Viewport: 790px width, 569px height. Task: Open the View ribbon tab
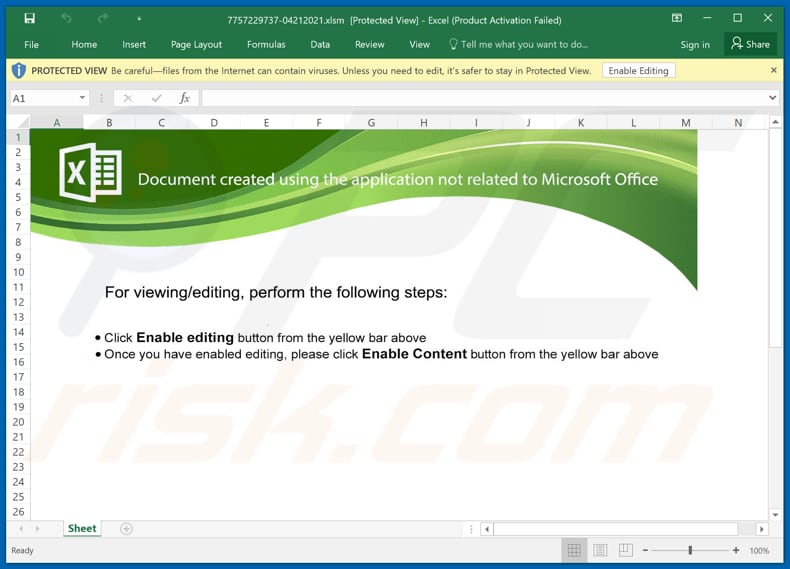pyautogui.click(x=419, y=44)
